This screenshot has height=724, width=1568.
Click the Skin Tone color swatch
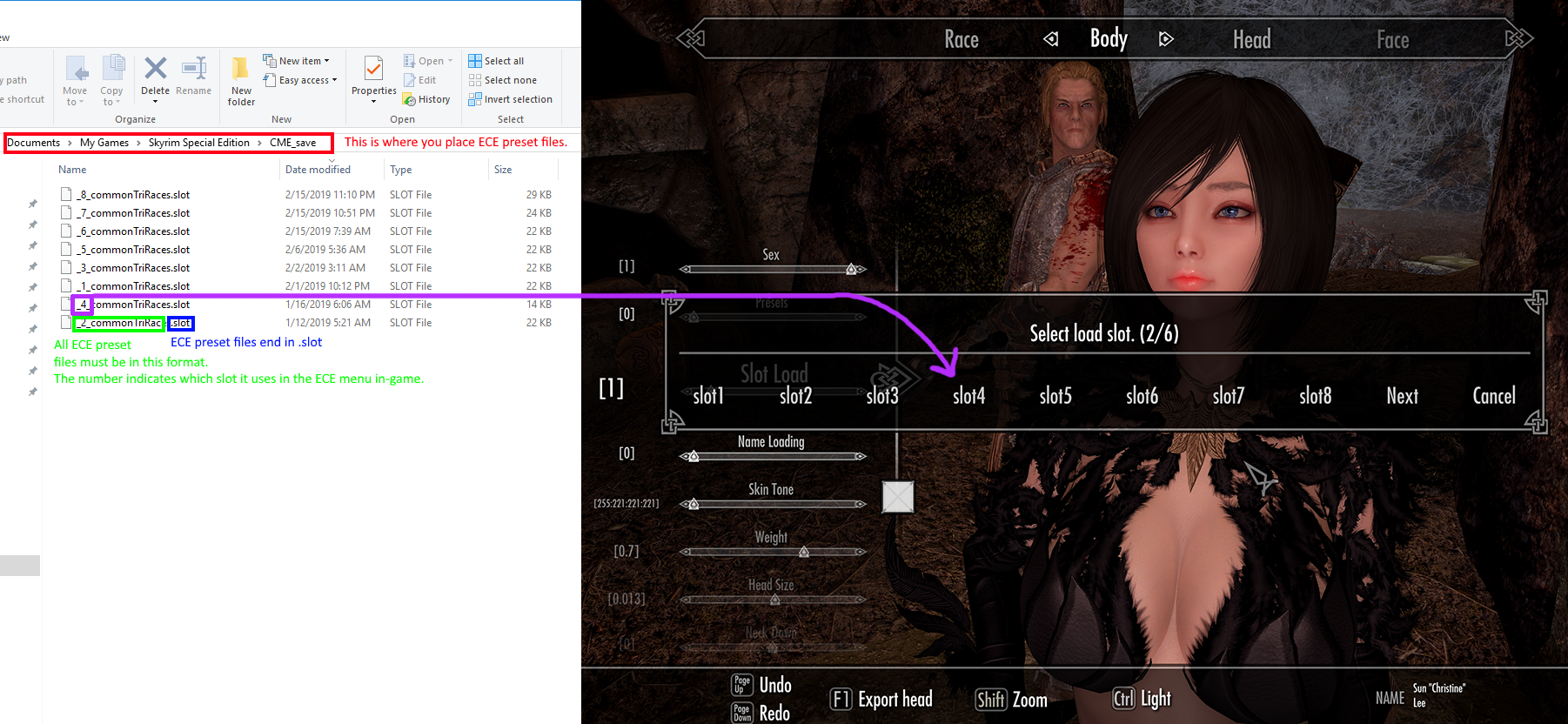(x=898, y=497)
